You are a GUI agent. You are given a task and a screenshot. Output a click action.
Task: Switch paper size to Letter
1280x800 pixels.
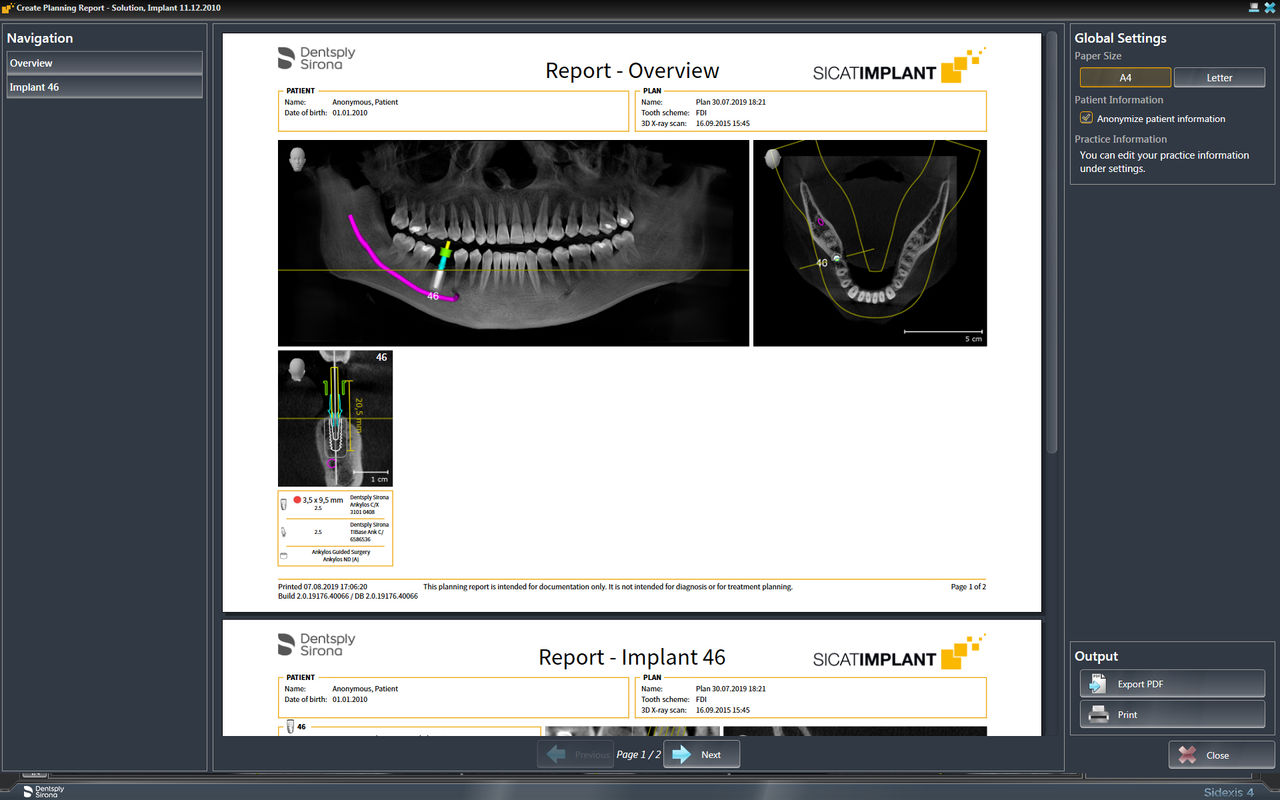click(x=1219, y=76)
